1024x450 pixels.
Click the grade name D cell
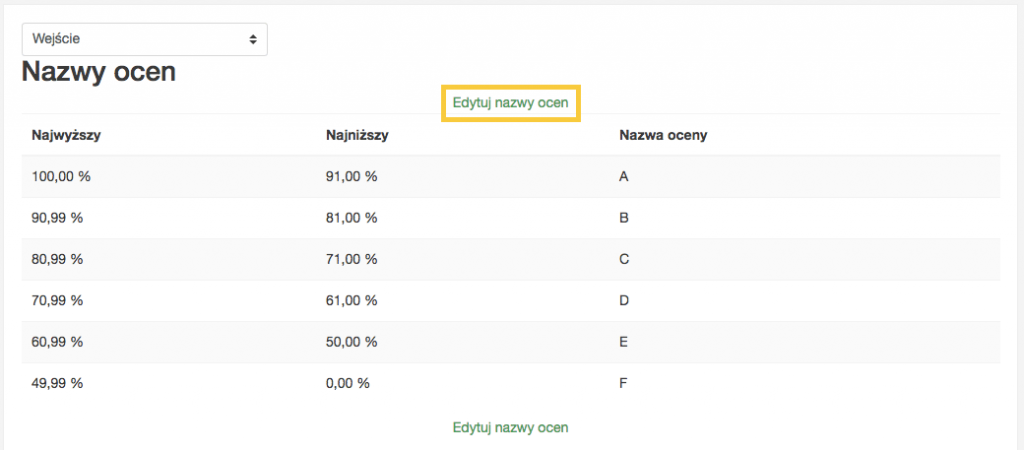click(x=624, y=300)
